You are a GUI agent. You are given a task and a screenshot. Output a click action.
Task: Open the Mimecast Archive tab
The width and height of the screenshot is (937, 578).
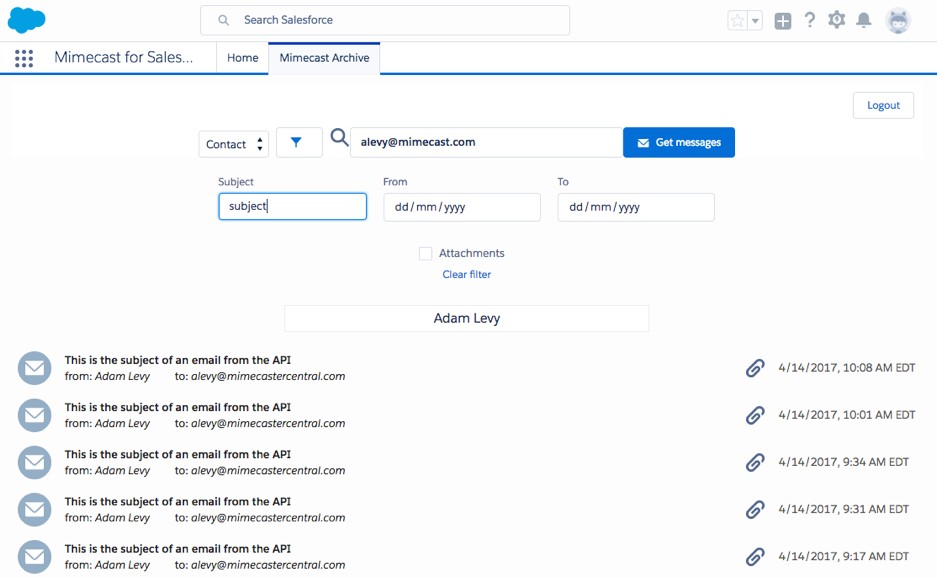324,57
